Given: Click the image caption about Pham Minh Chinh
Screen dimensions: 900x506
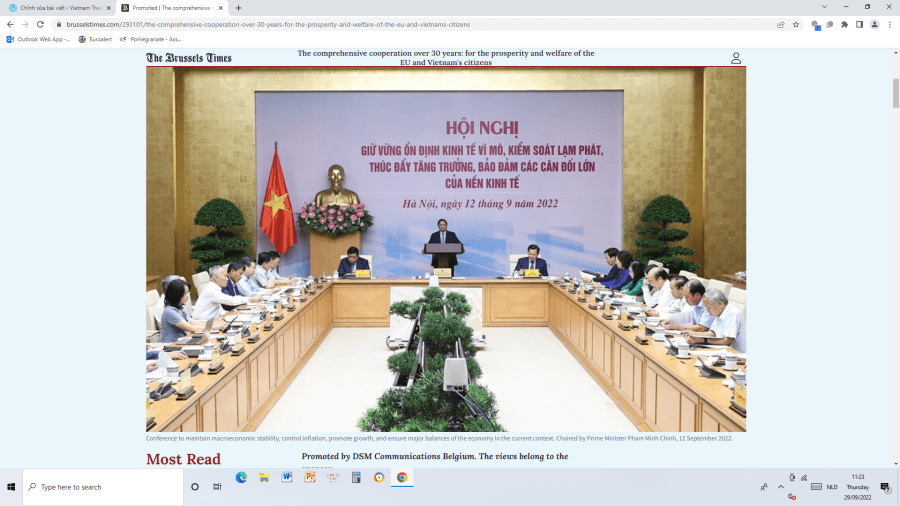Looking at the screenshot, I should tap(439, 438).
